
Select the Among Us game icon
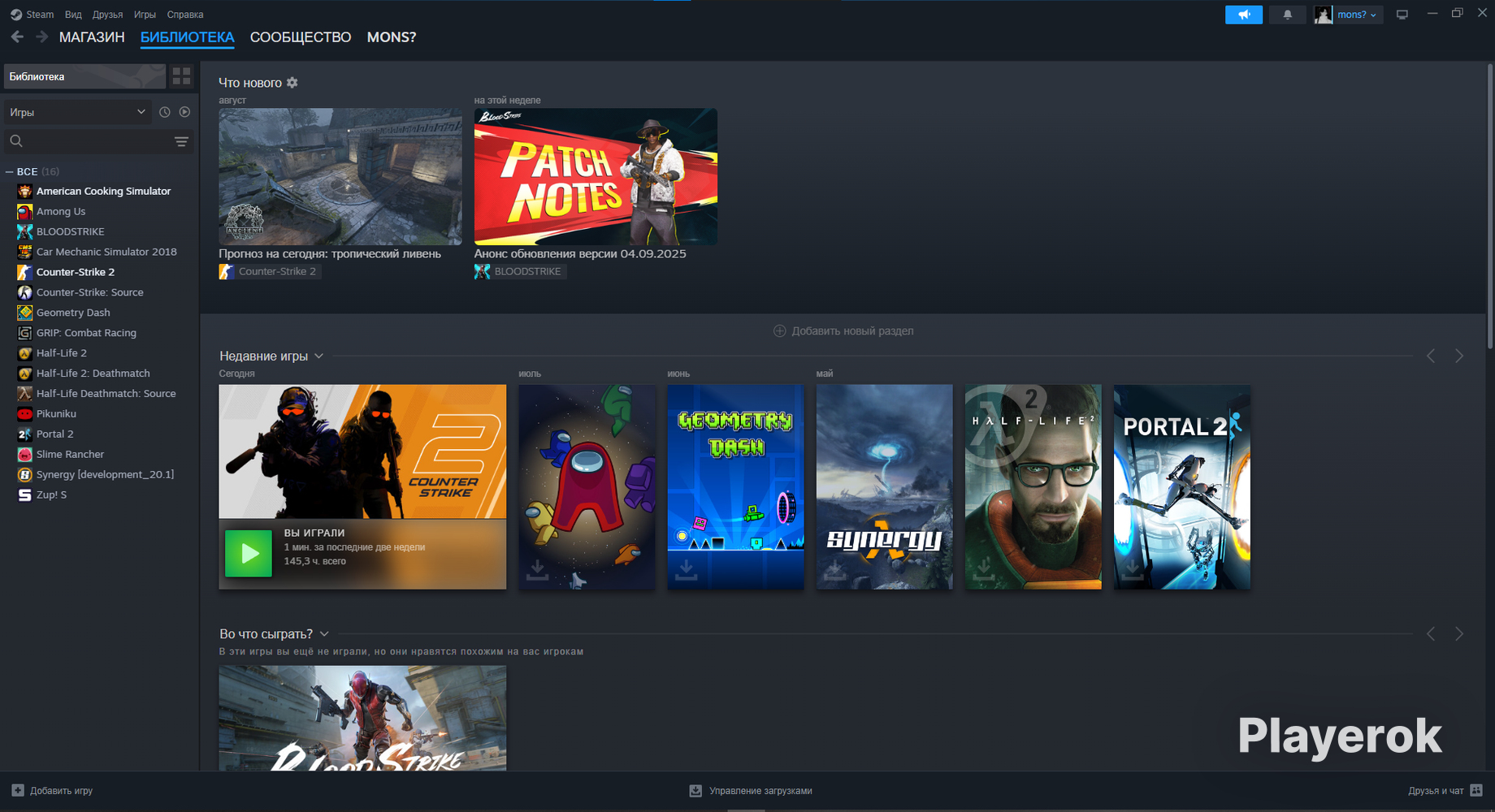click(25, 212)
